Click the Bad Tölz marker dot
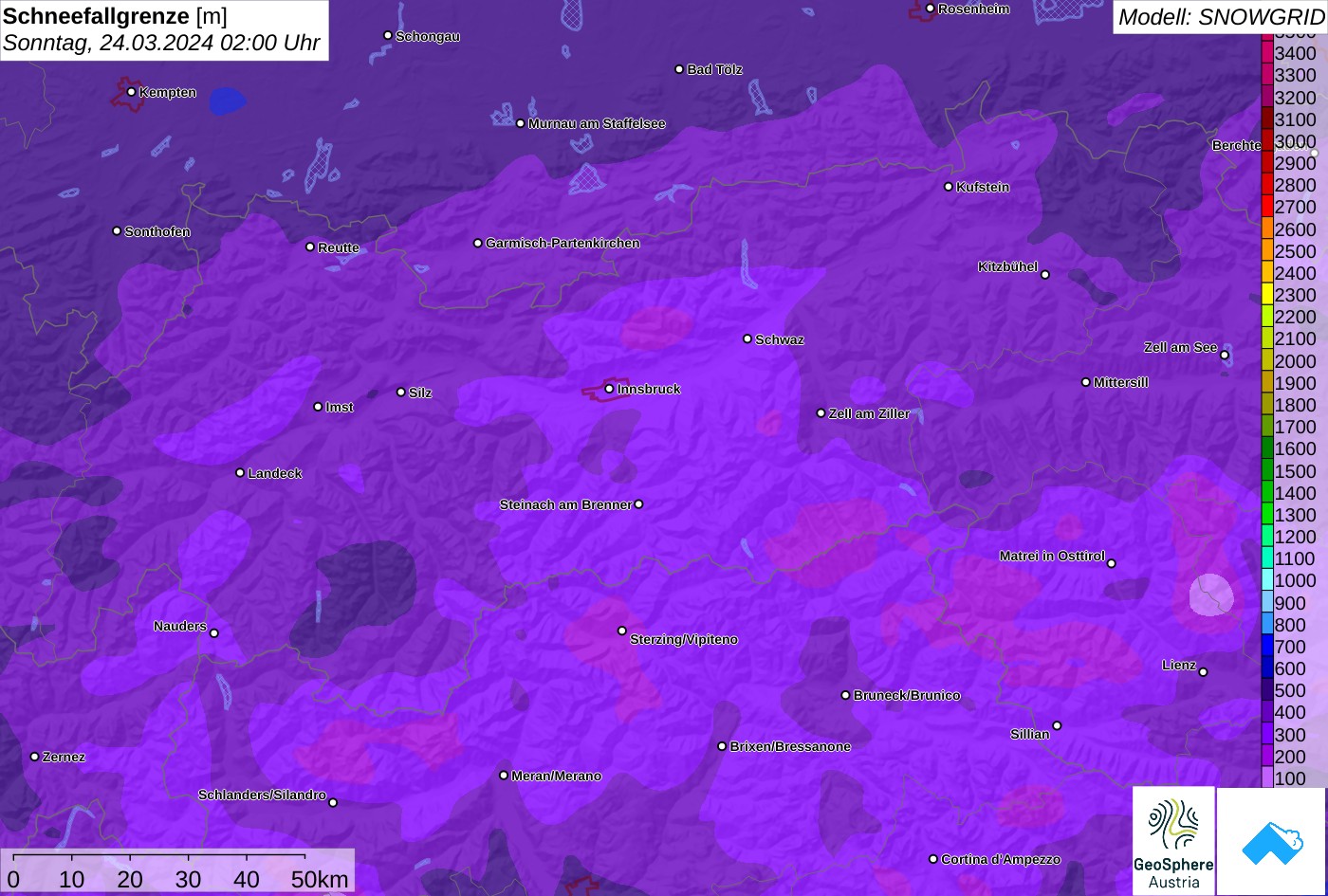 click(679, 69)
